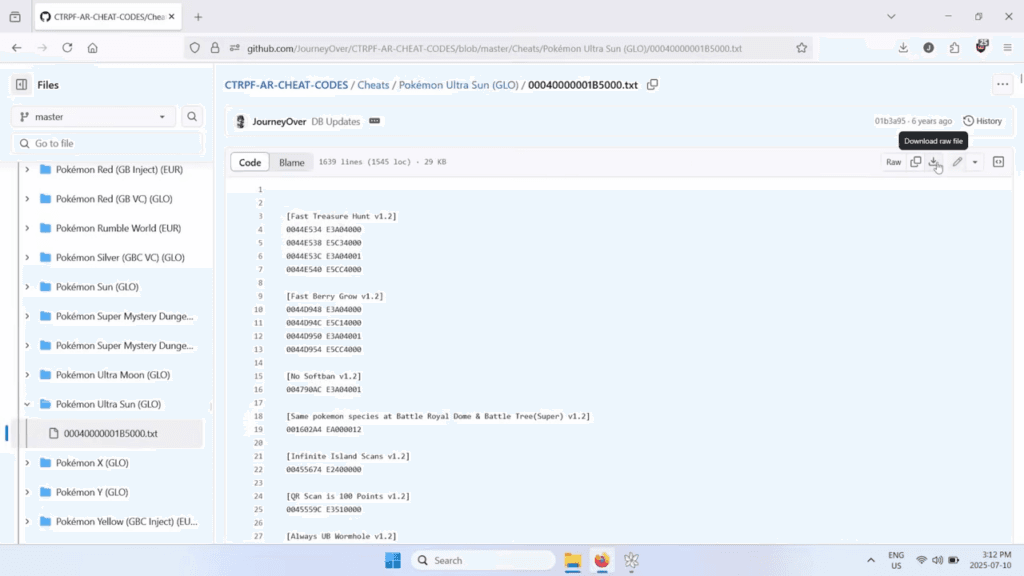1024x576 pixels.
Task: Click line number 3 in code
Action: click(x=260, y=216)
